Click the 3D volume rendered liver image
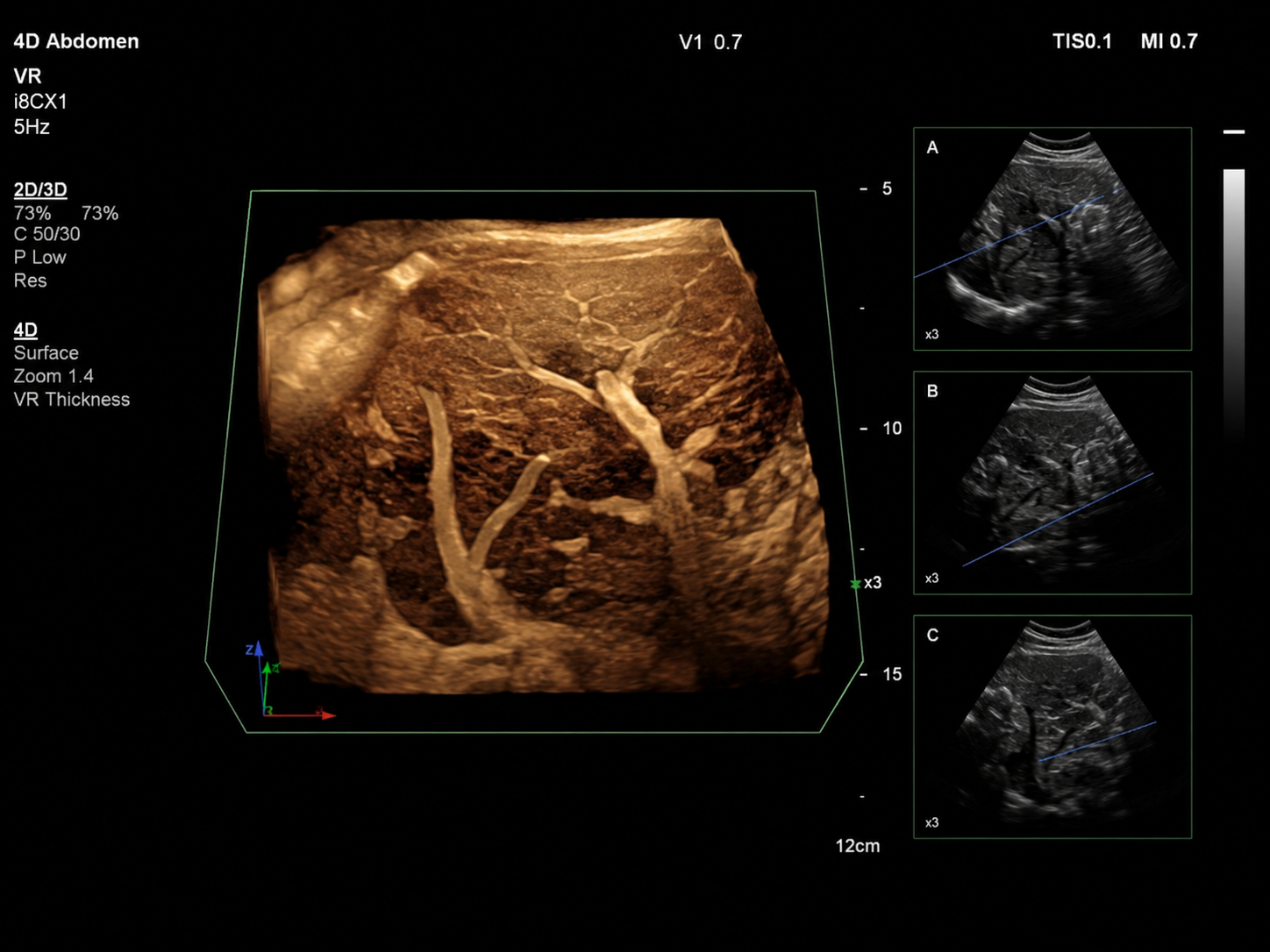Screen dimensions: 1270x952 click(544, 456)
